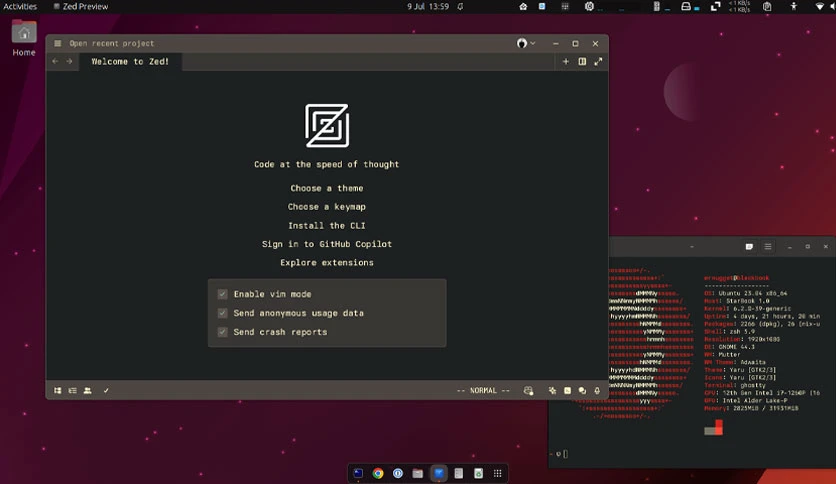The height and width of the screenshot is (484, 836).
Task: Open the Files manager from the dock
Action: click(417, 473)
